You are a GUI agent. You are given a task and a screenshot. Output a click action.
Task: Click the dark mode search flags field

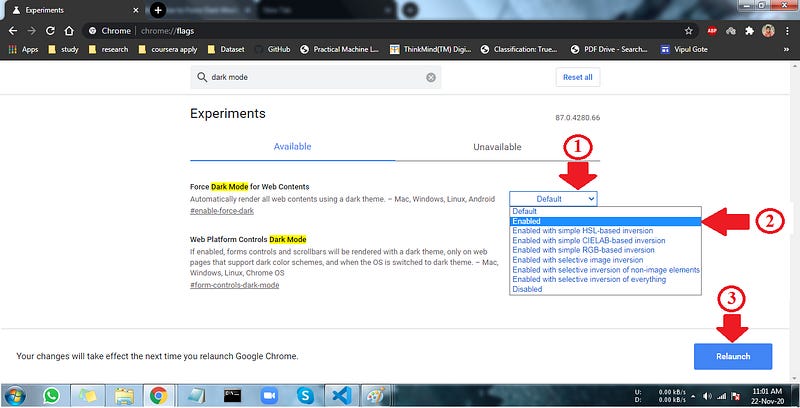pyautogui.click(x=316, y=78)
